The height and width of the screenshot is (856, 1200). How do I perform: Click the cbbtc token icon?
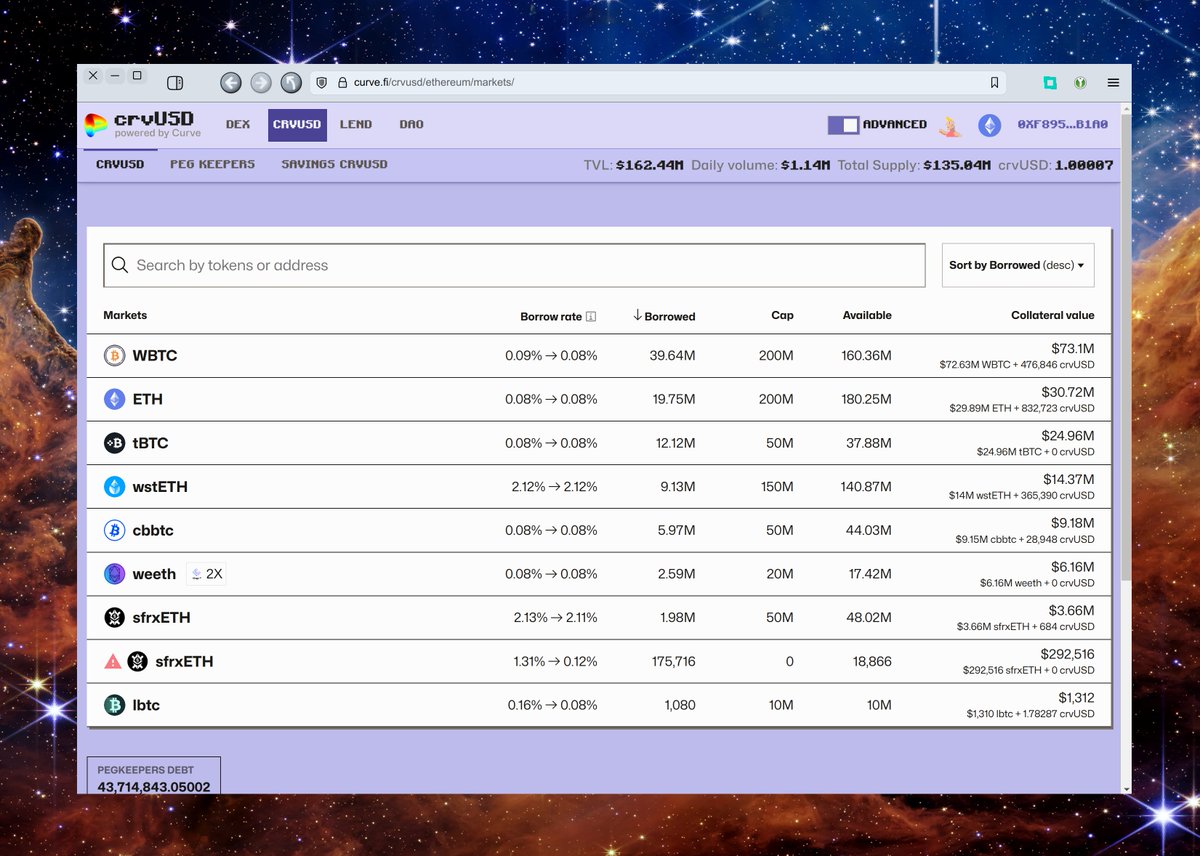coord(115,530)
